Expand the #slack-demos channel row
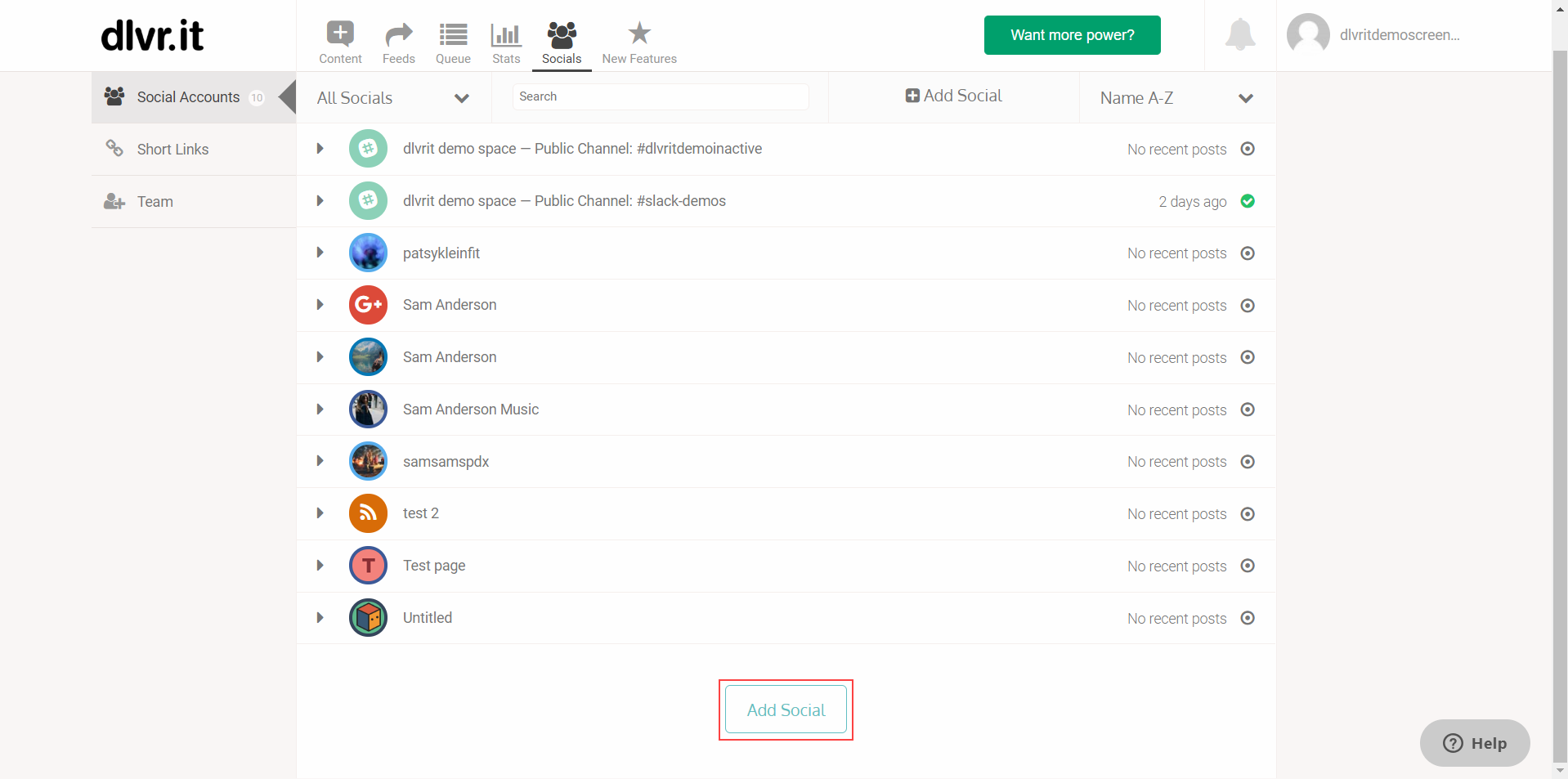The height and width of the screenshot is (779, 1568). click(320, 201)
